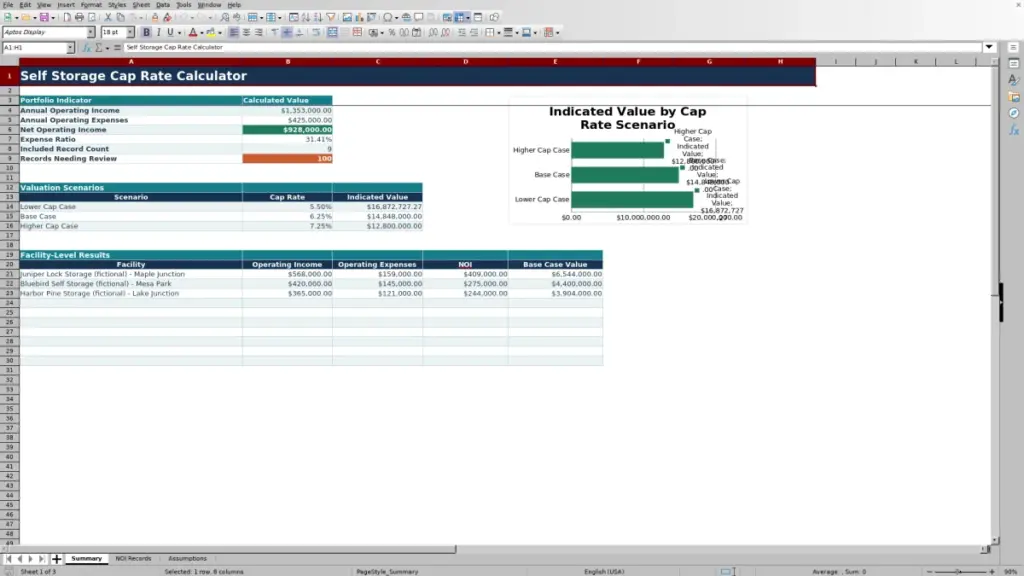
Task: Click row 14 header
Action: (x=10, y=206)
